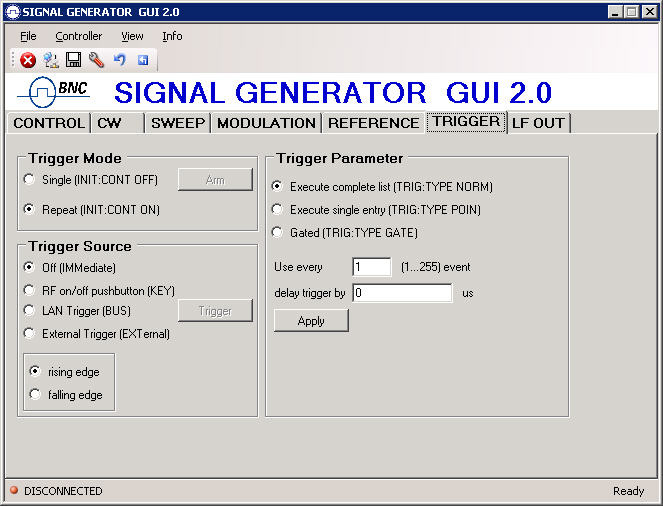Click the us unit label

pyautogui.click(x=468, y=293)
